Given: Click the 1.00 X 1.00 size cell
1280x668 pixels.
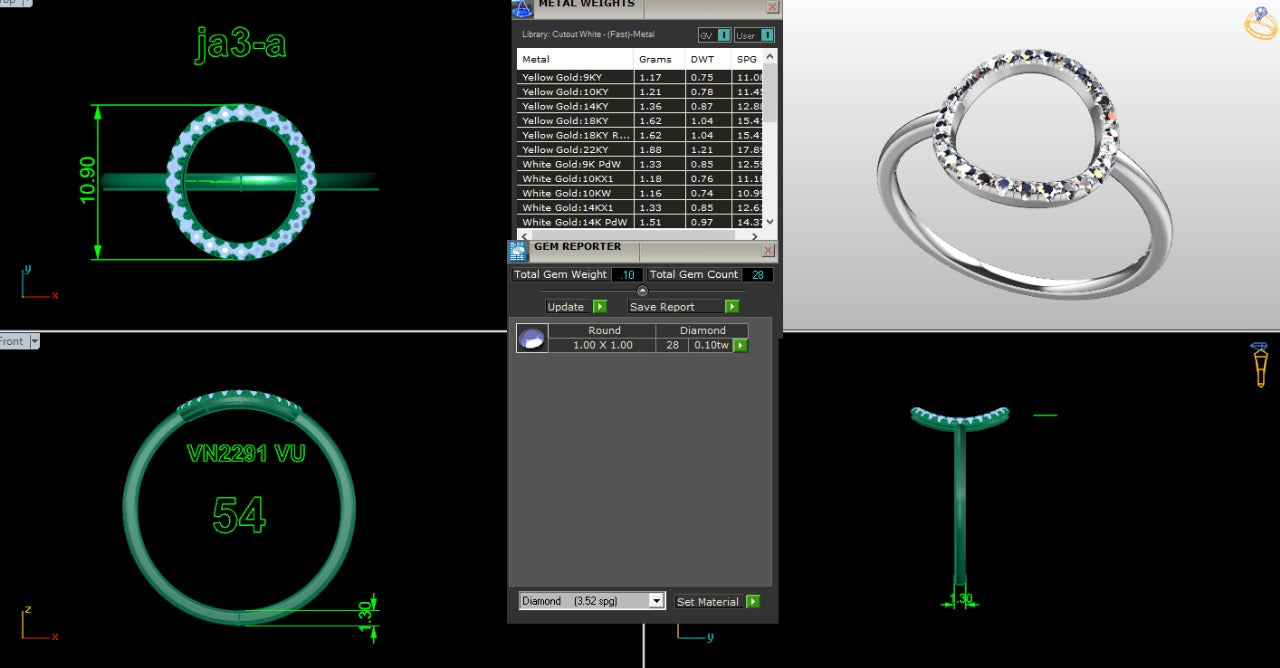Looking at the screenshot, I should pos(603,345).
